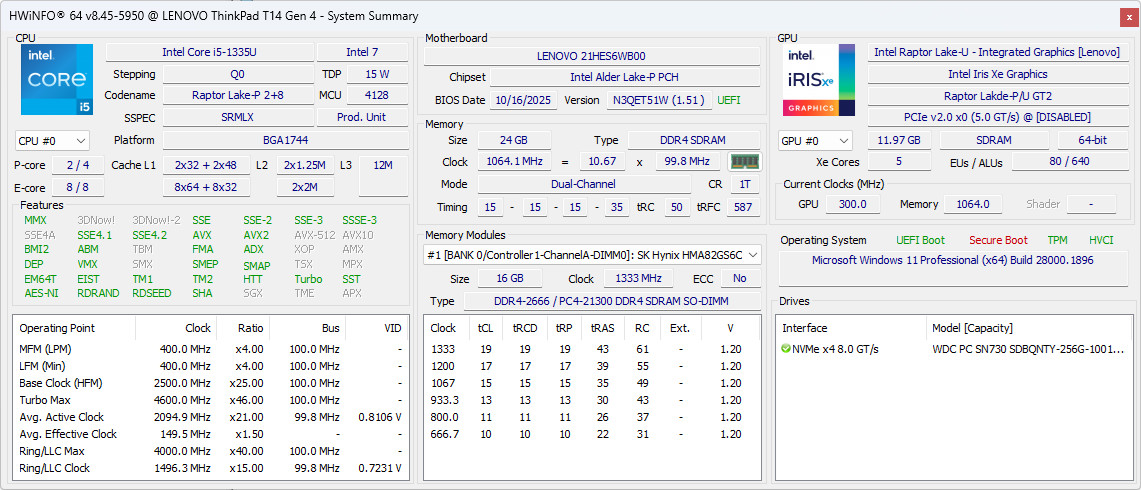Click the 10/16/2025 BIOS date field

tap(524, 100)
